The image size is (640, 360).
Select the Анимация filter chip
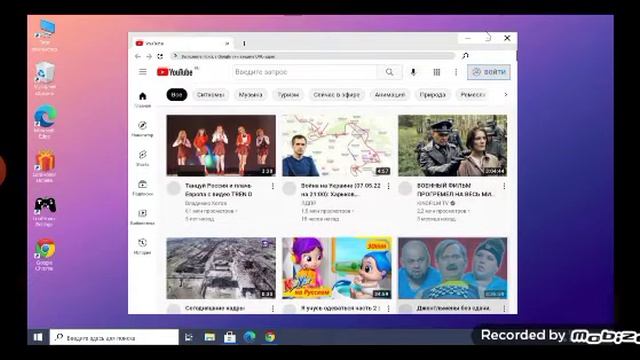[x=390, y=95]
